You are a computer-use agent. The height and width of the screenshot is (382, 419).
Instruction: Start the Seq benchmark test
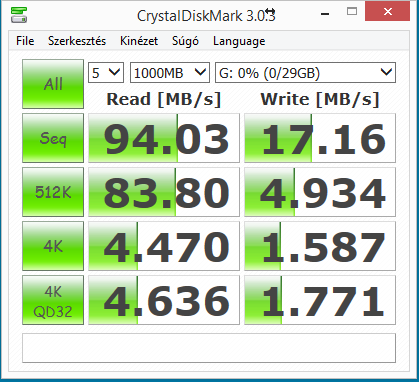pyautogui.click(x=53, y=138)
